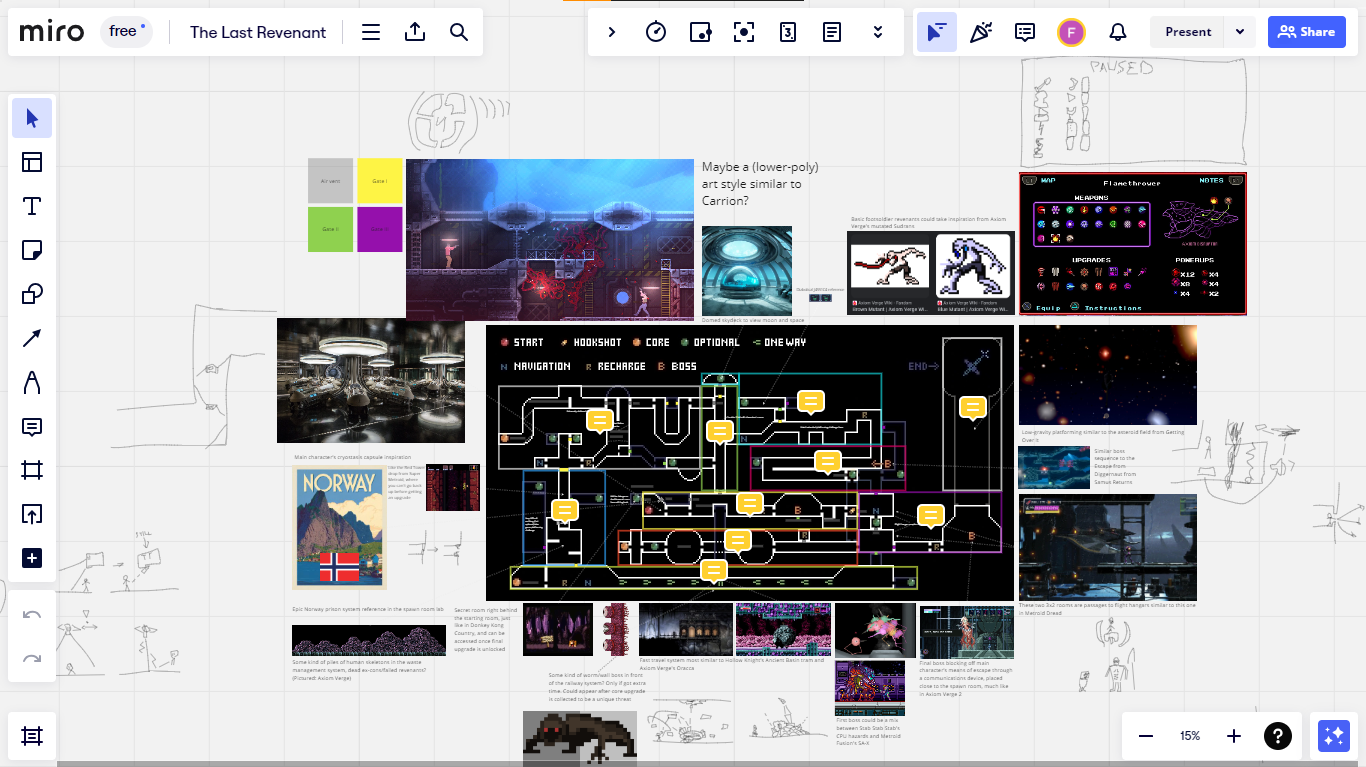Open the Reactions party icon

[981, 32]
